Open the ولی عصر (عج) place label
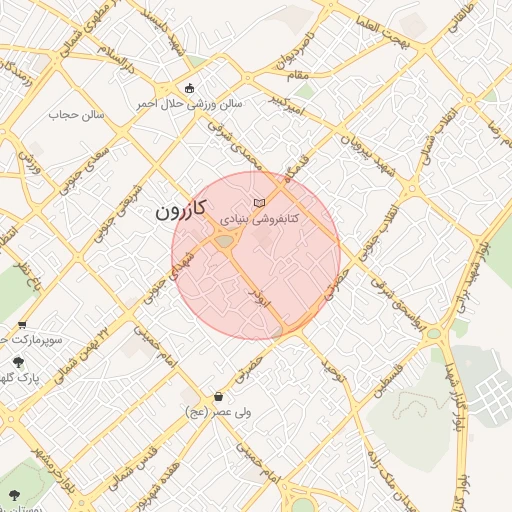This screenshot has width=512, height=512. (218, 413)
